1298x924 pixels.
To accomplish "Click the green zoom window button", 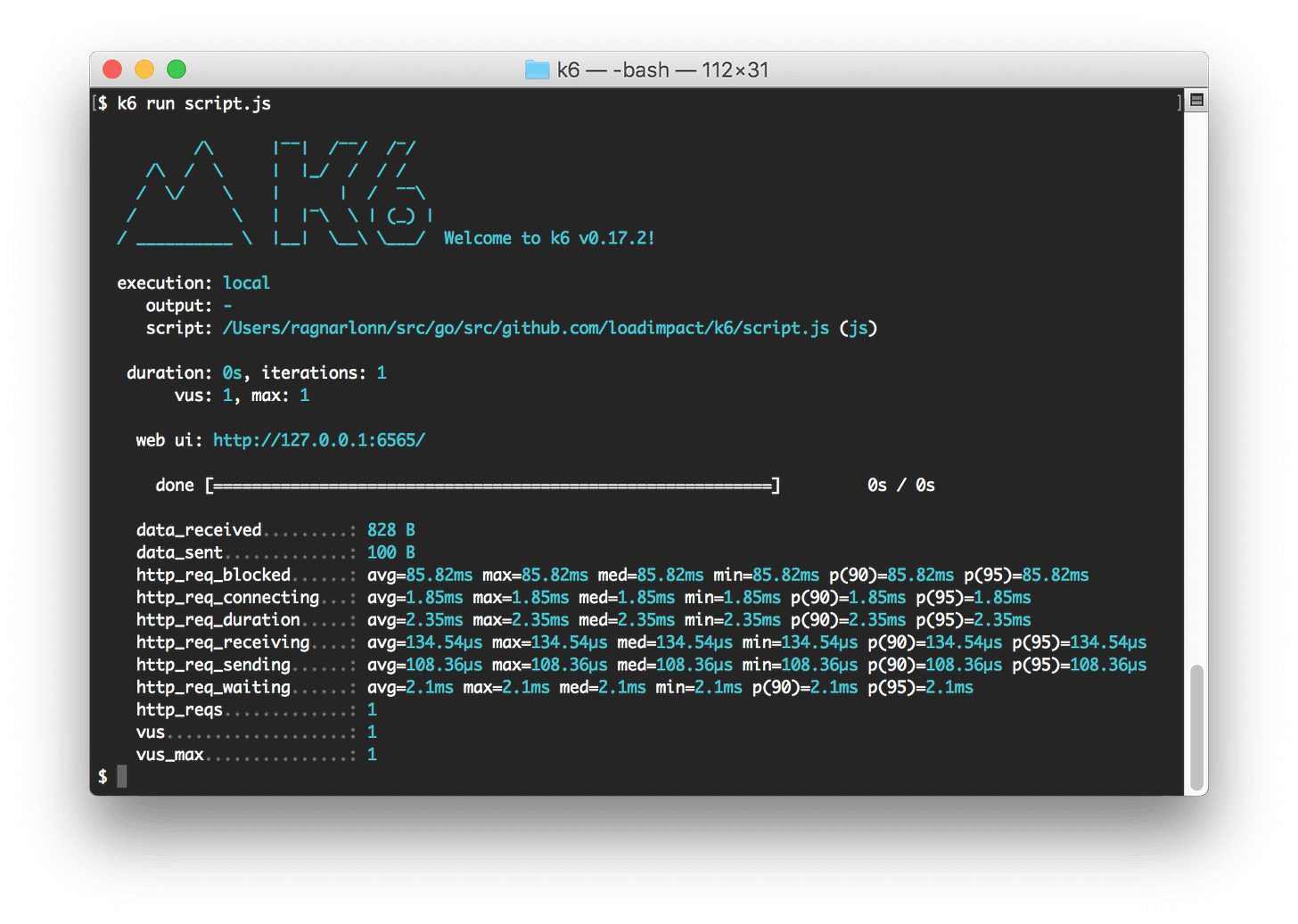I will click(177, 70).
